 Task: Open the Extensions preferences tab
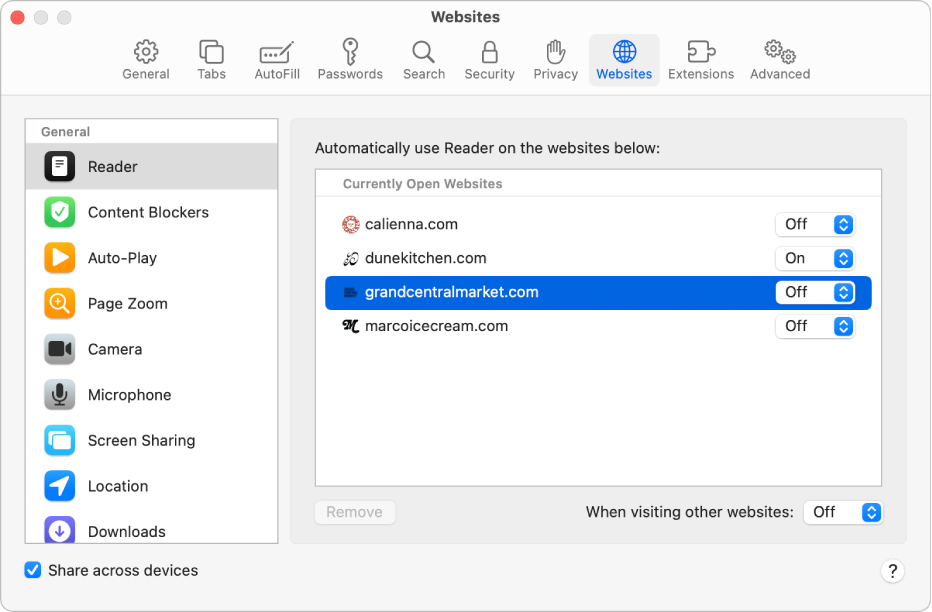pos(701,60)
